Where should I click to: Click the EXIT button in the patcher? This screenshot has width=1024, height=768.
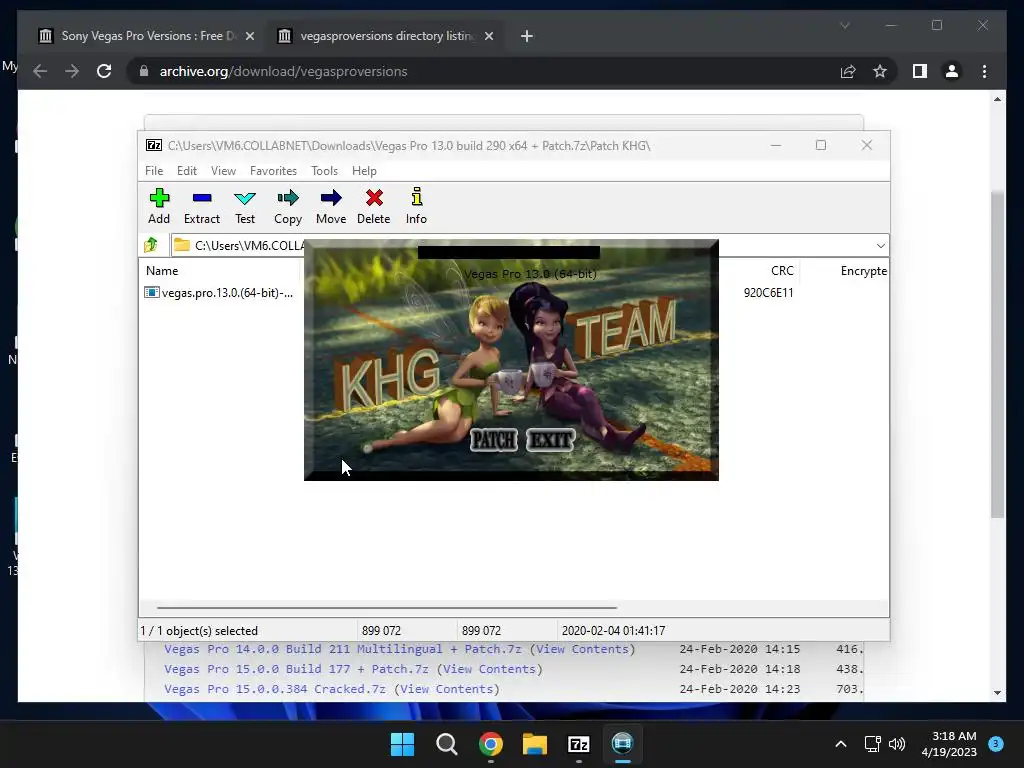(551, 440)
